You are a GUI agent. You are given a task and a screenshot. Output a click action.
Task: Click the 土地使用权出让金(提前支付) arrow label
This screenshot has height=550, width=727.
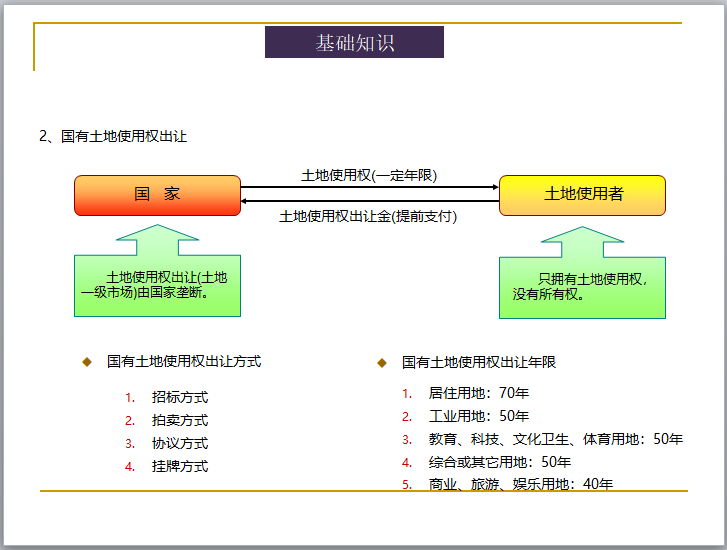pos(368,216)
